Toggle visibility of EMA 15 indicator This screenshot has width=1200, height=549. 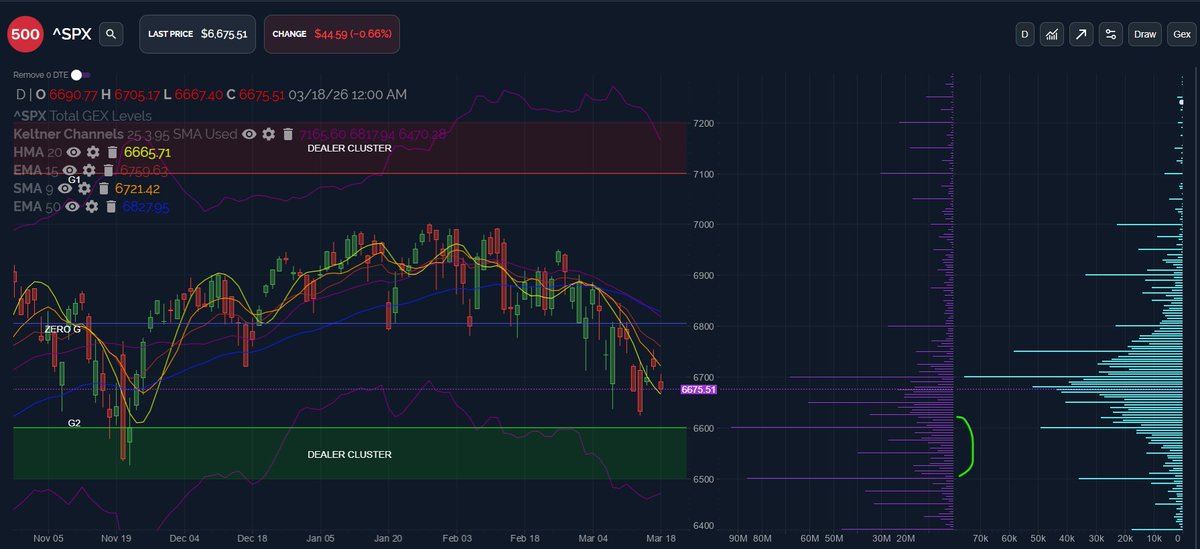pyautogui.click(x=69, y=170)
